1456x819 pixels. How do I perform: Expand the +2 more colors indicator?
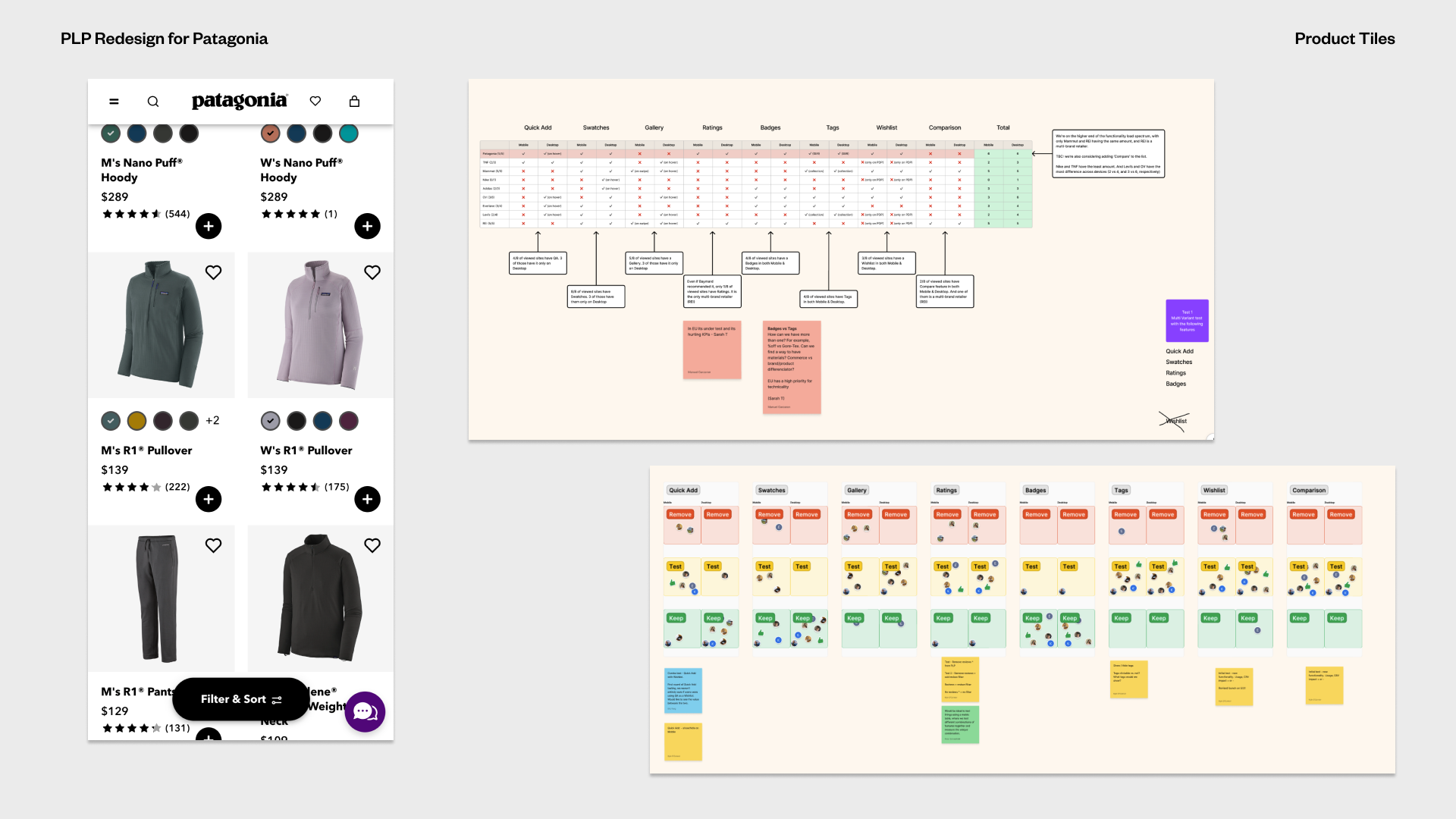click(x=212, y=420)
